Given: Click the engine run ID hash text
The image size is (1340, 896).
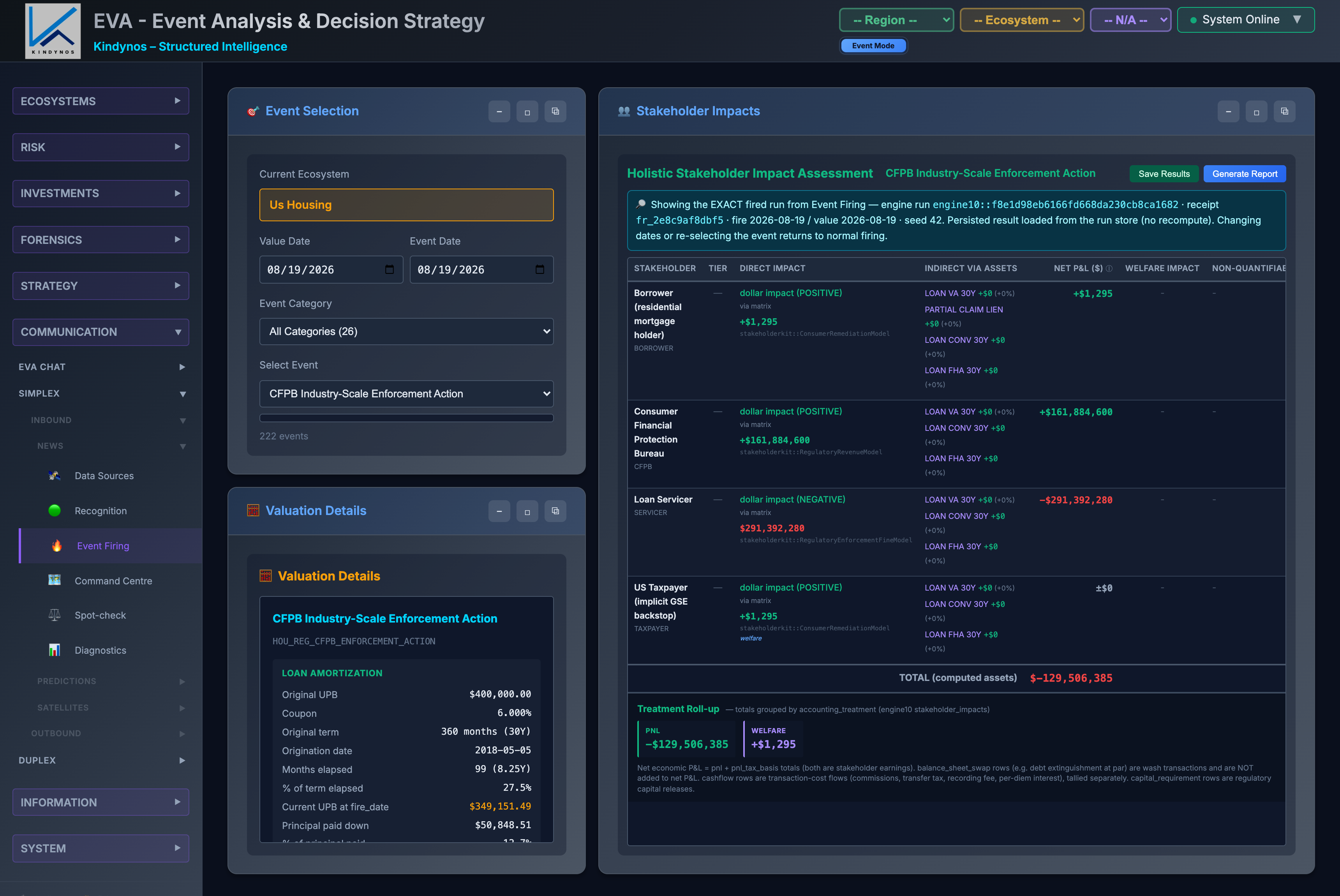Looking at the screenshot, I should [1055, 204].
